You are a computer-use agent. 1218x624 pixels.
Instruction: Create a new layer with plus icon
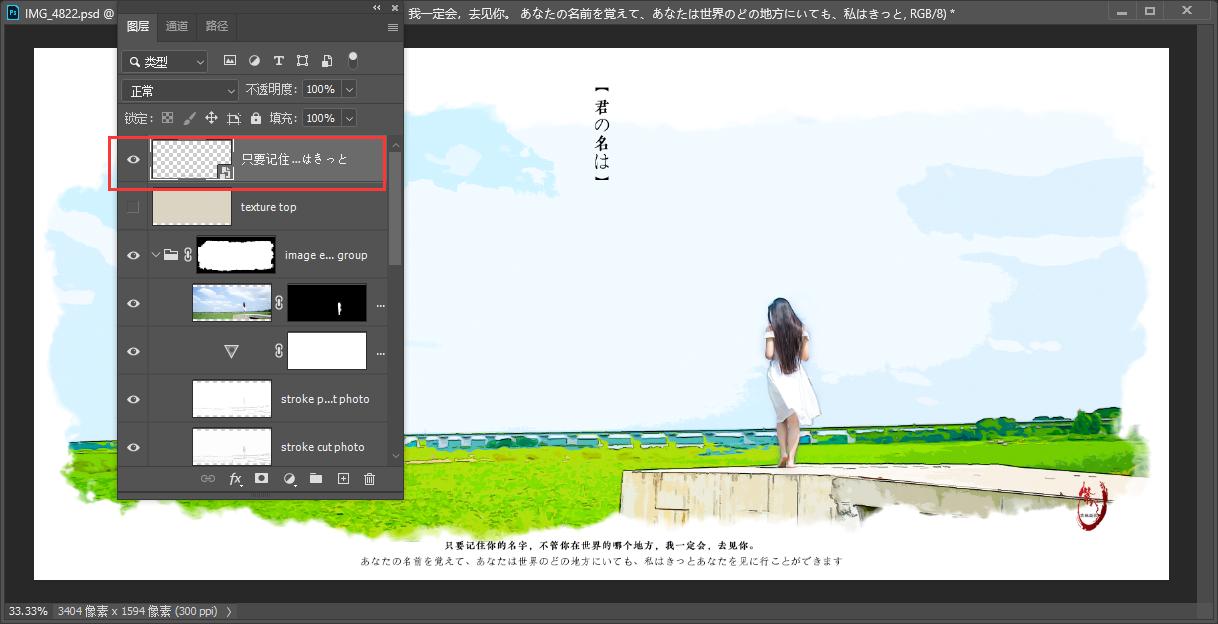(x=343, y=479)
